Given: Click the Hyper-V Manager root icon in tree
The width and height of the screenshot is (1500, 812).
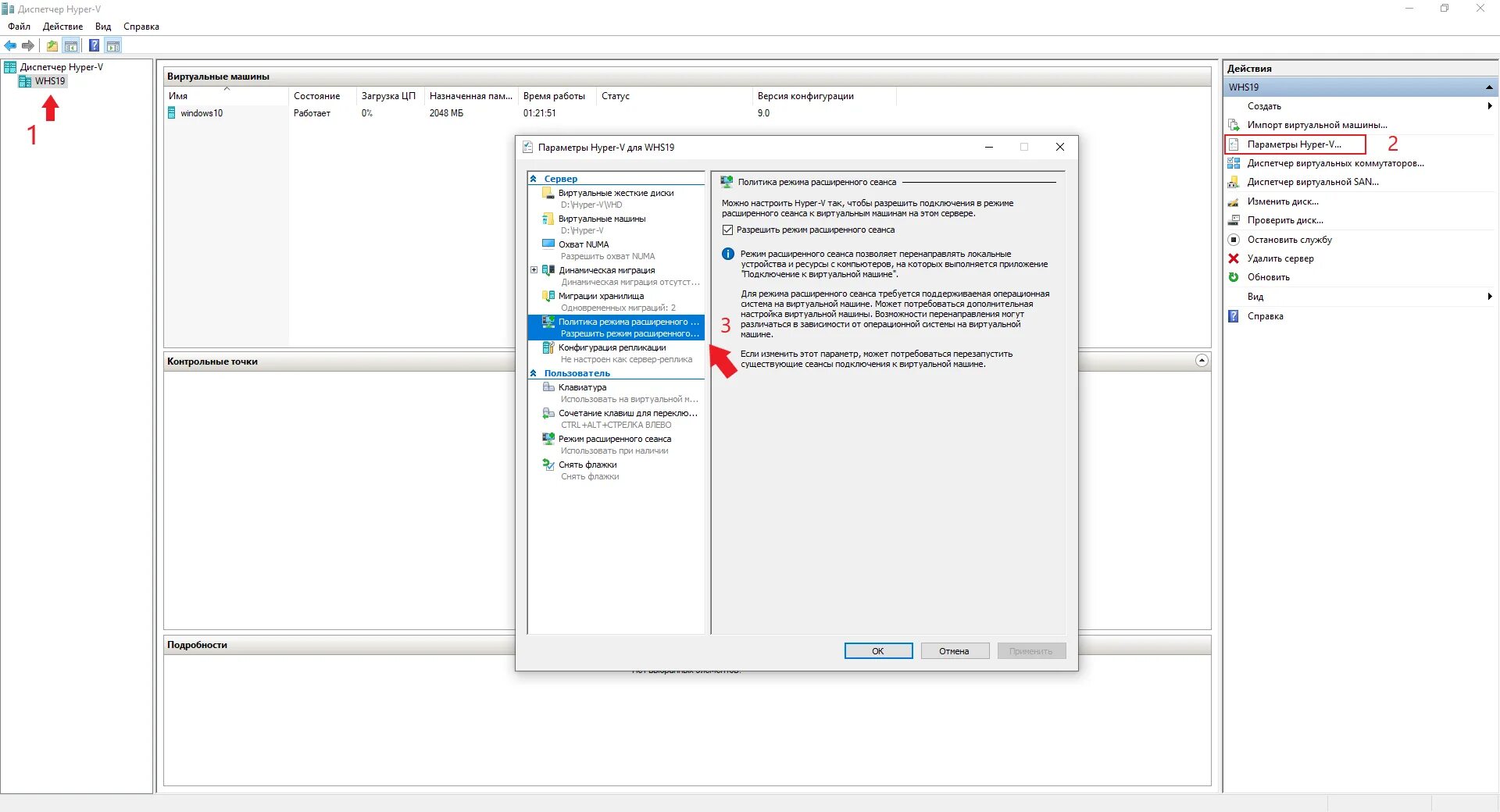Looking at the screenshot, I should (x=10, y=67).
